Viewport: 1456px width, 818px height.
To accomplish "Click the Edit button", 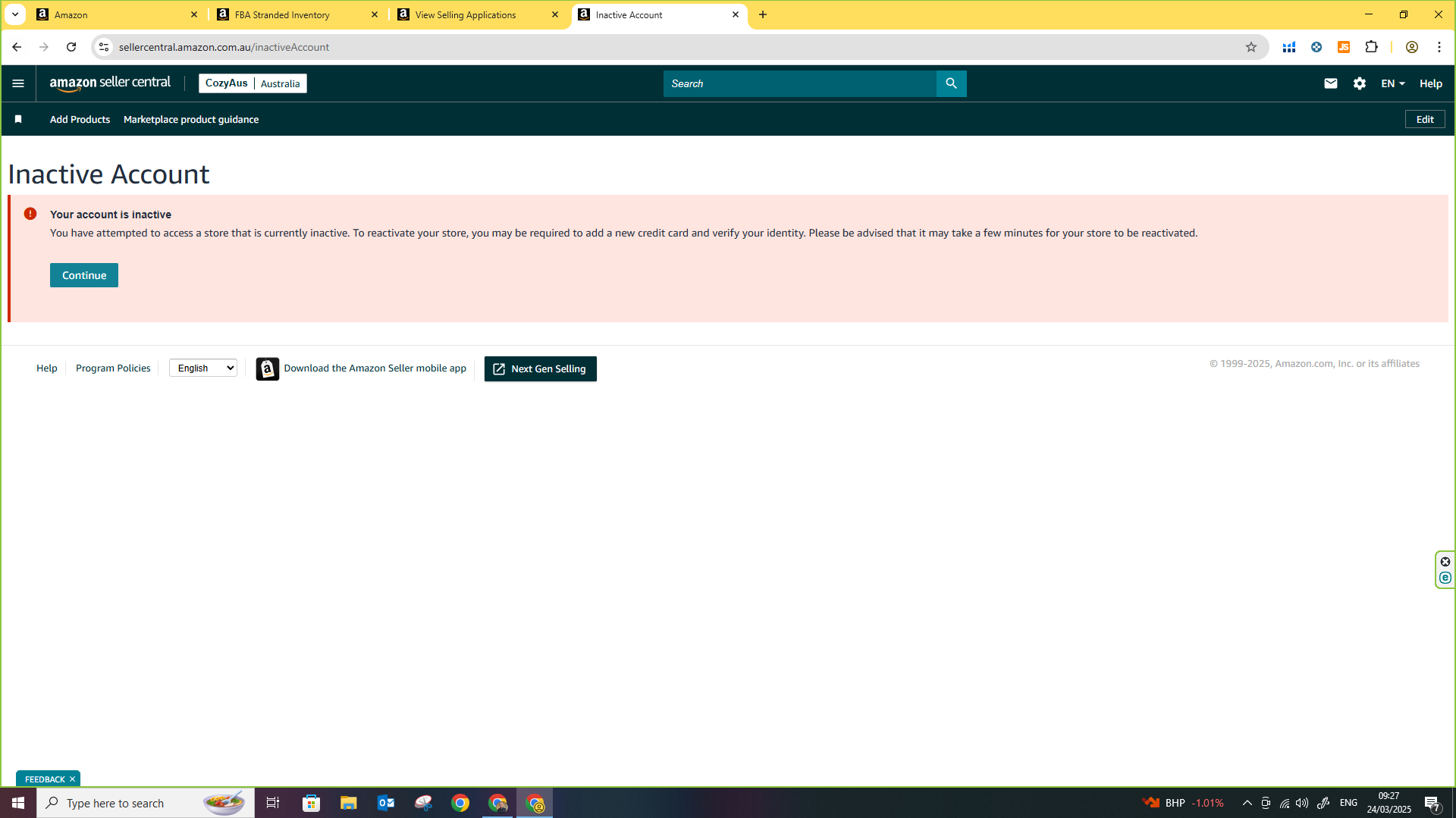I will tap(1425, 119).
